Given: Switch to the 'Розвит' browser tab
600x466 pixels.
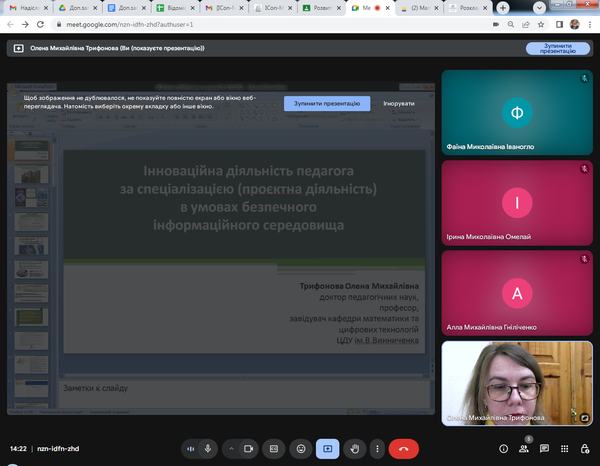Looking at the screenshot, I should [x=318, y=8].
